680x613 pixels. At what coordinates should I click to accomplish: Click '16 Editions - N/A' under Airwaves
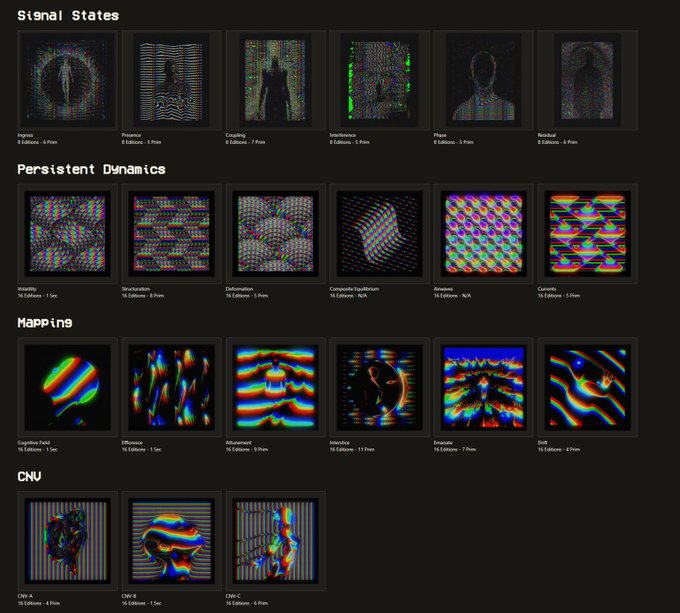tap(452, 296)
